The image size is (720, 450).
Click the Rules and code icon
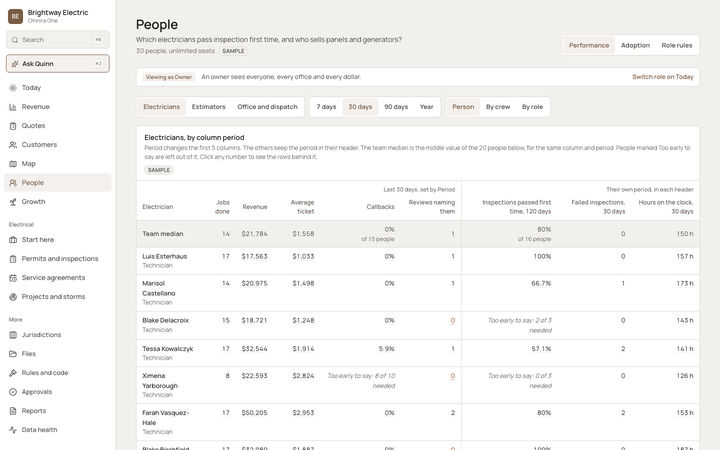pyautogui.click(x=13, y=373)
